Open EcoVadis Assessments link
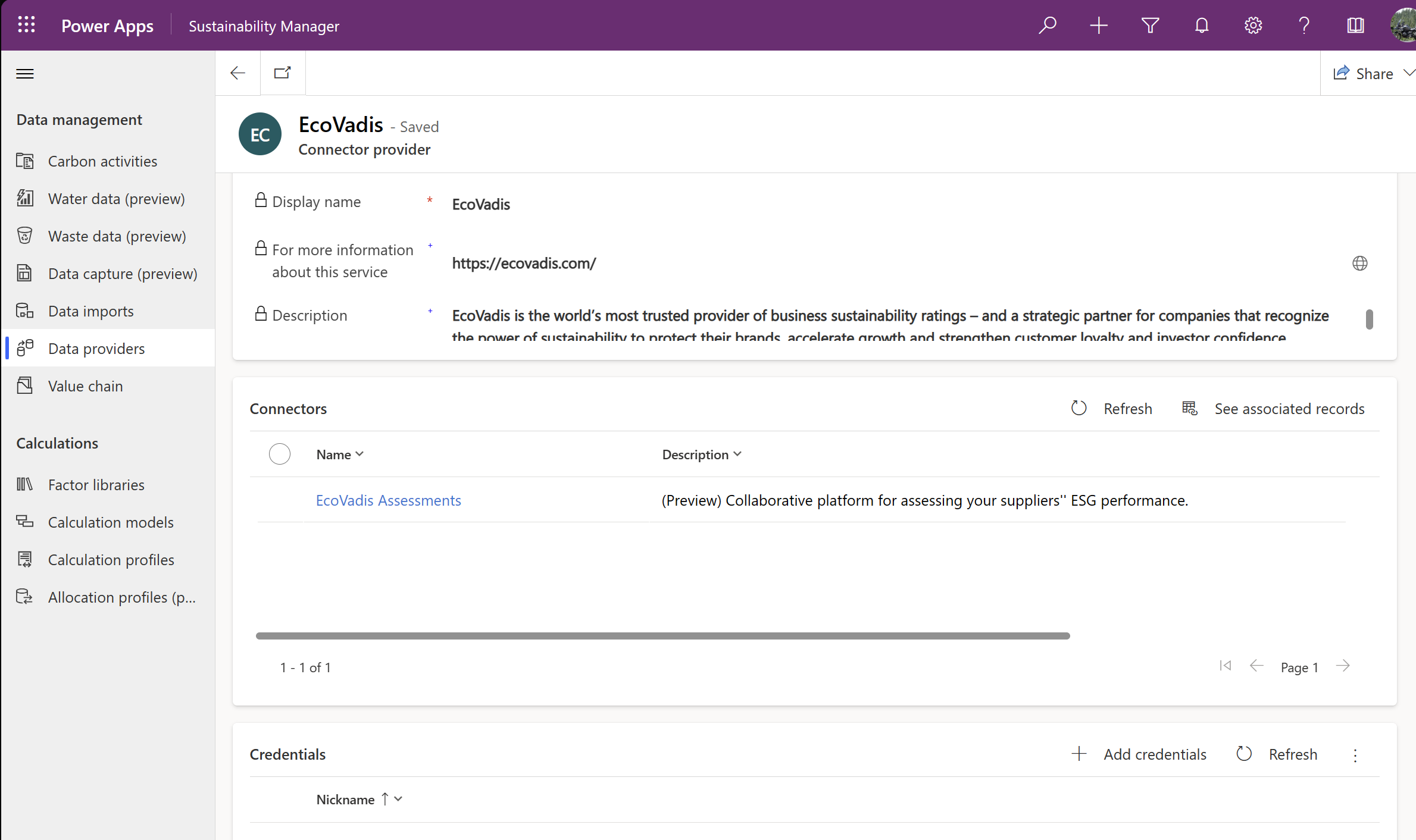Image resolution: width=1416 pixels, height=840 pixels. coord(389,500)
